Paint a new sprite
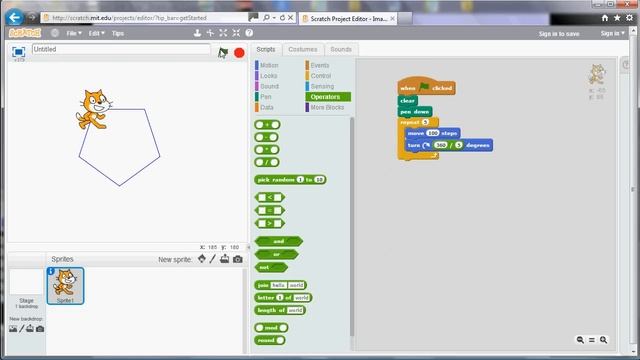This screenshot has height=360, width=640. 213,259
